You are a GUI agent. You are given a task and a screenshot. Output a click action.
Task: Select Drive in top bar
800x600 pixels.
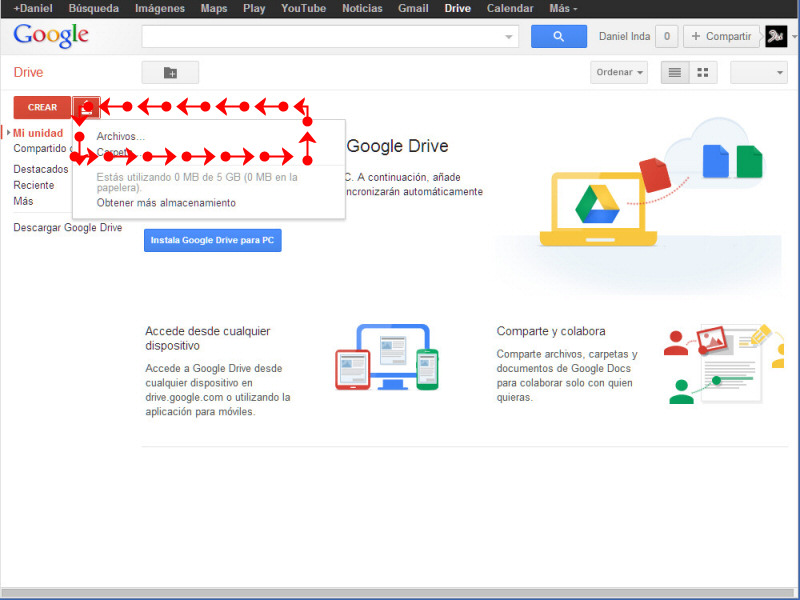coord(458,8)
